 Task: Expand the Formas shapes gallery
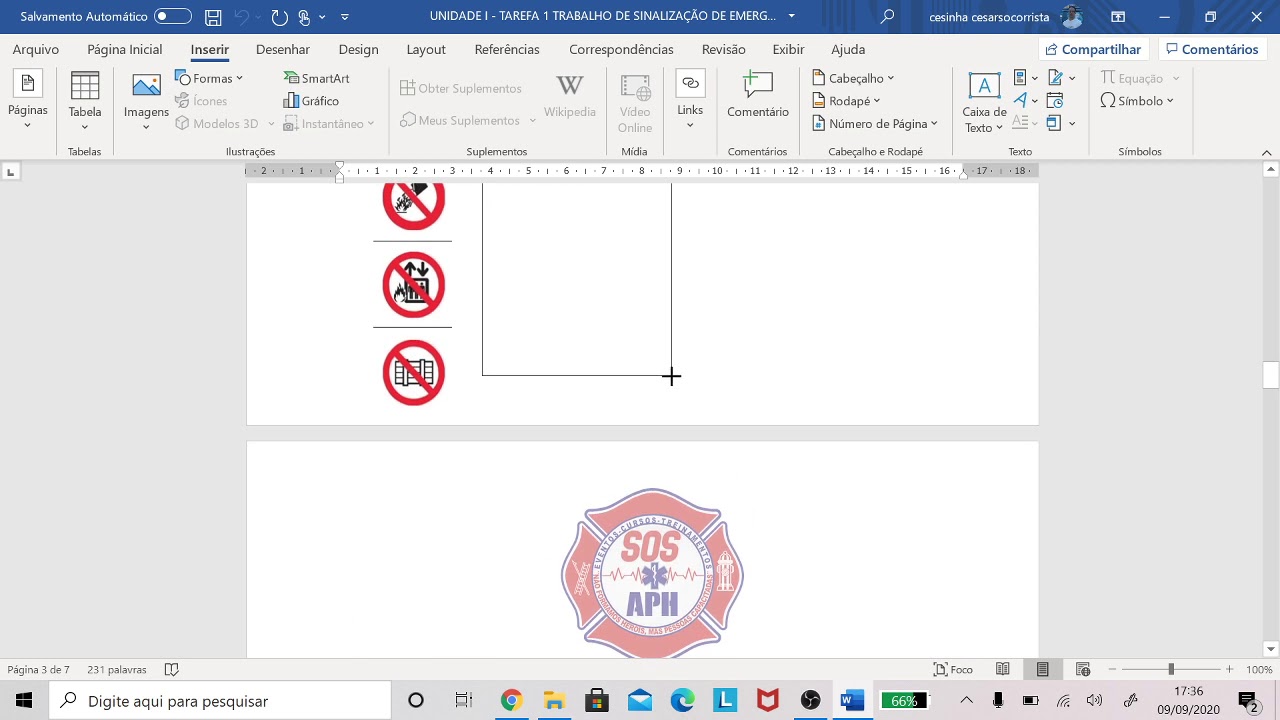click(209, 78)
